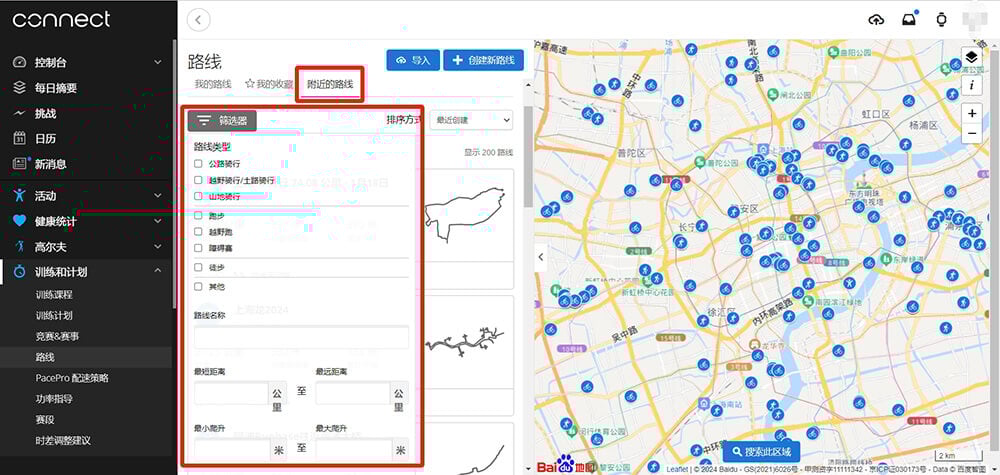Click the route list vertical scrollbar

[x=527, y=156]
